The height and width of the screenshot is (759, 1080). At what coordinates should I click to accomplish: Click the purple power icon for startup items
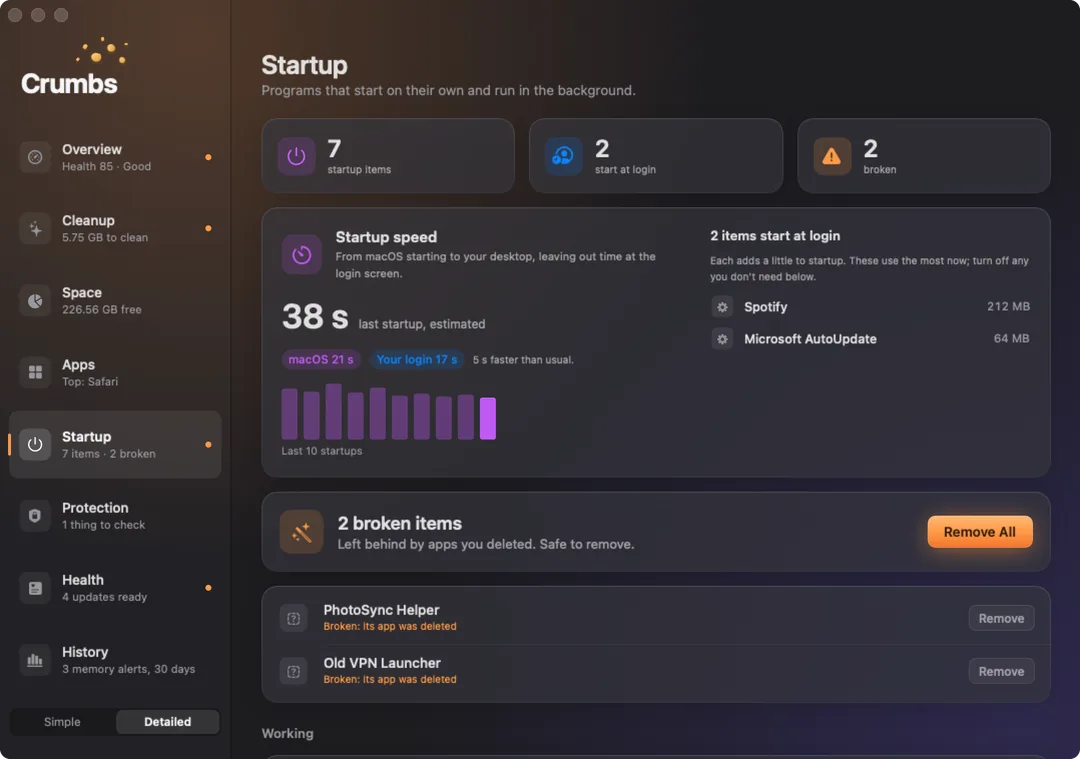point(296,156)
